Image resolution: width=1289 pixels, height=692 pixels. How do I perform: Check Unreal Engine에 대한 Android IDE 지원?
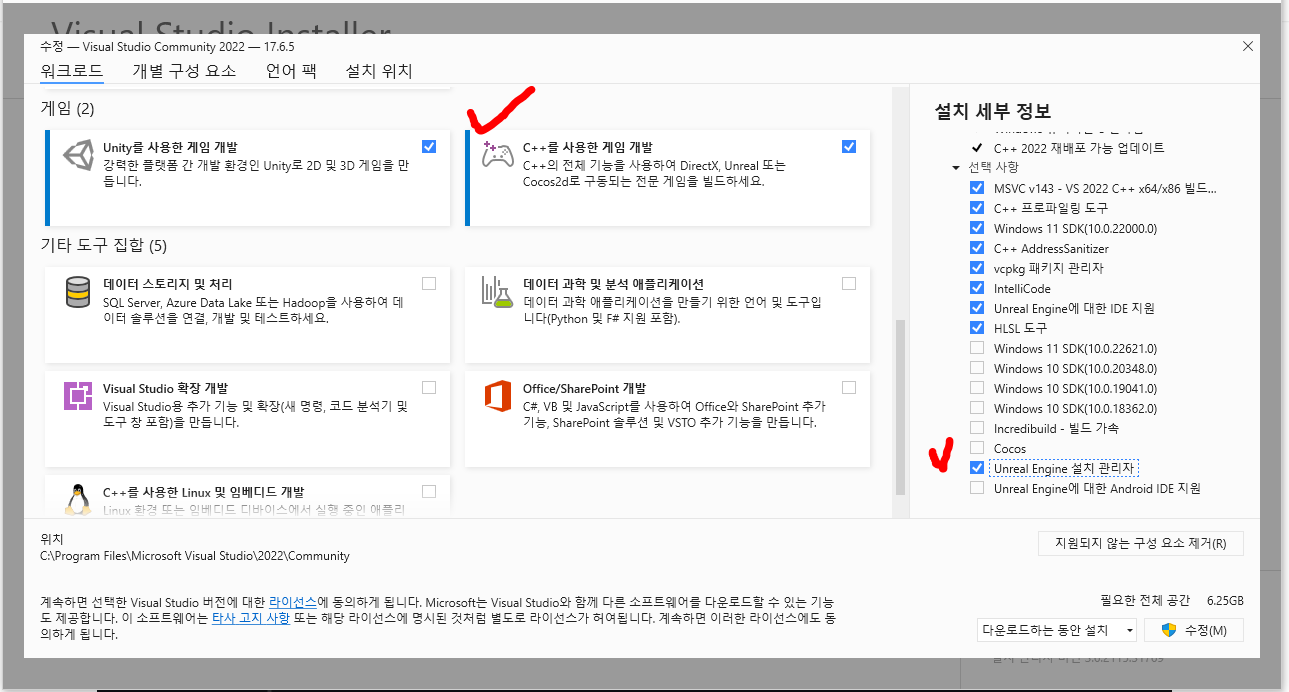[x=977, y=488]
